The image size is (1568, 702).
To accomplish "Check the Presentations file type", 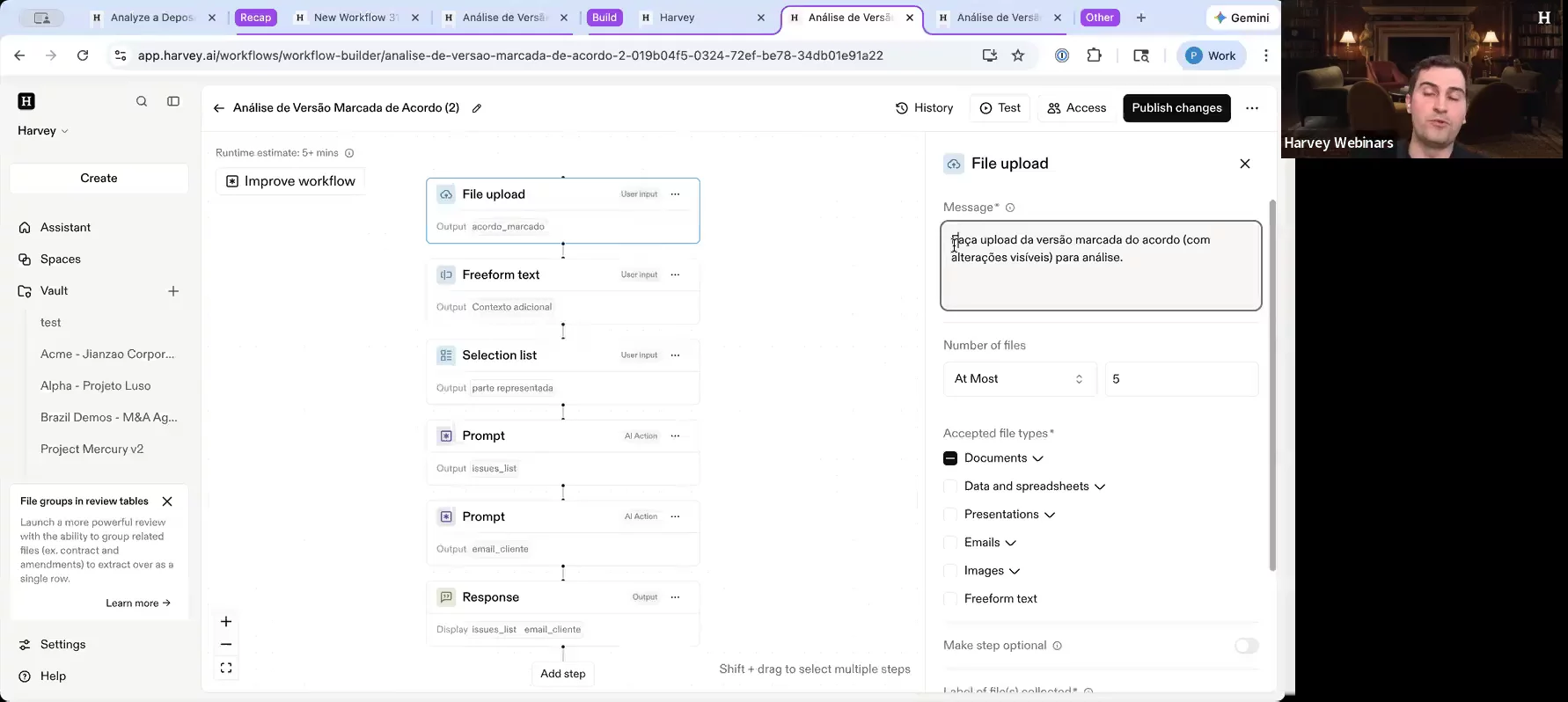I will (950, 515).
